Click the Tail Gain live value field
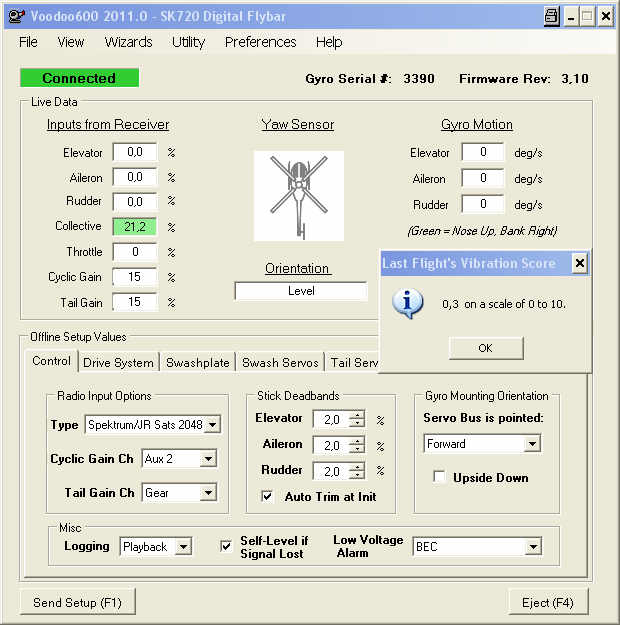 tap(135, 302)
